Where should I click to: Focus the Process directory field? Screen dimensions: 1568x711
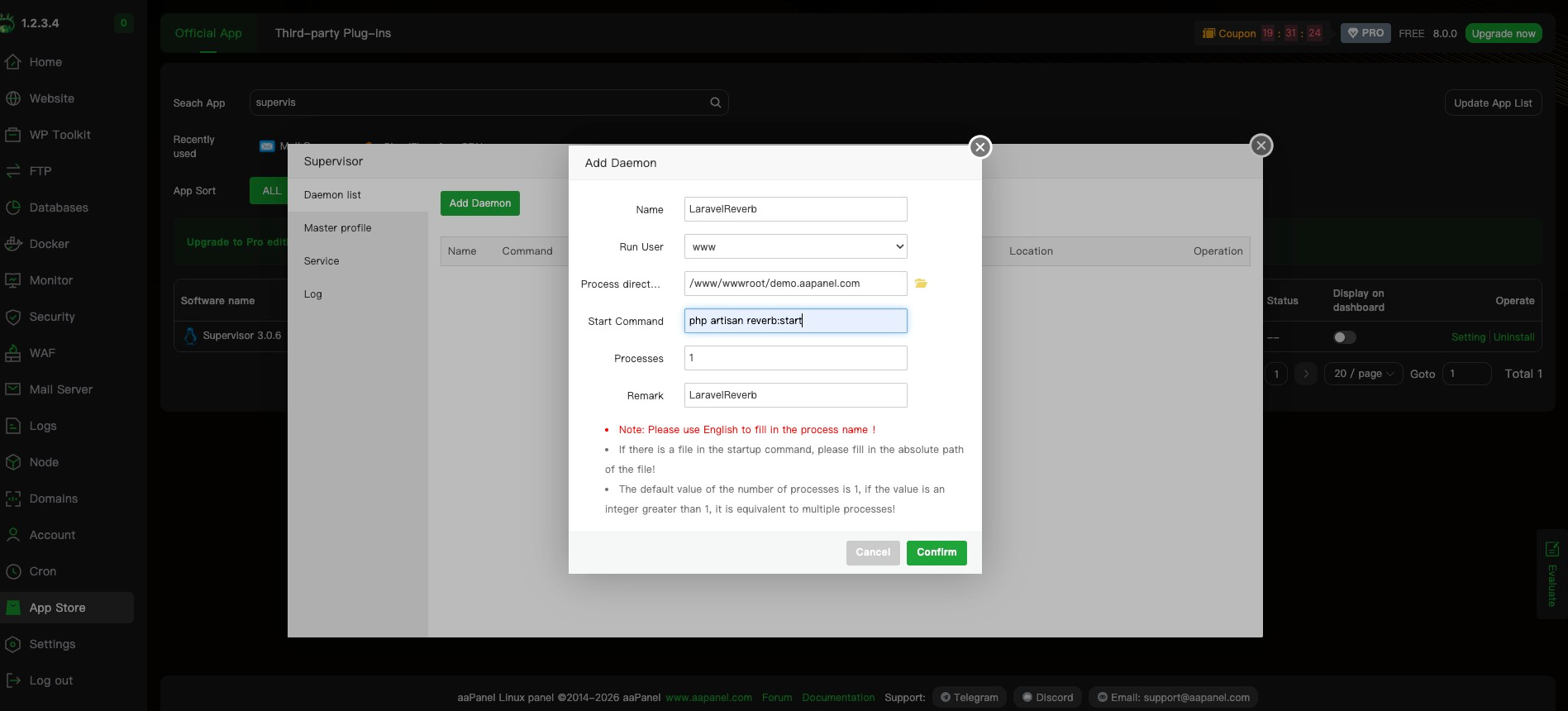(x=796, y=284)
